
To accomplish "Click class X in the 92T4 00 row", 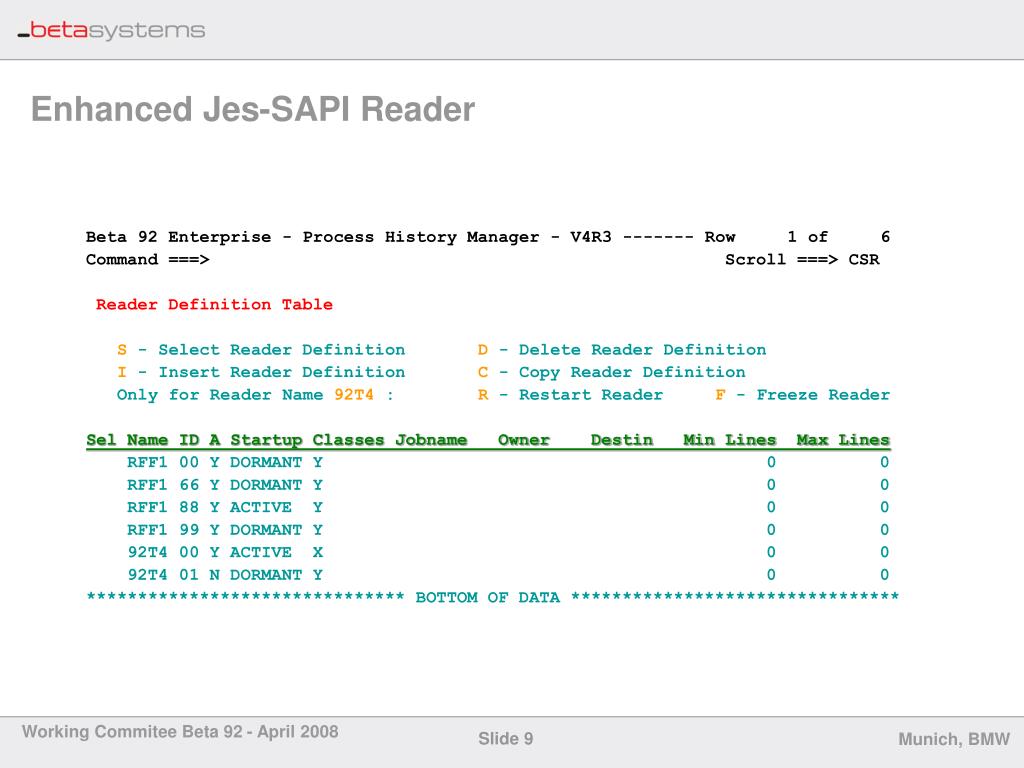I will 317,552.
